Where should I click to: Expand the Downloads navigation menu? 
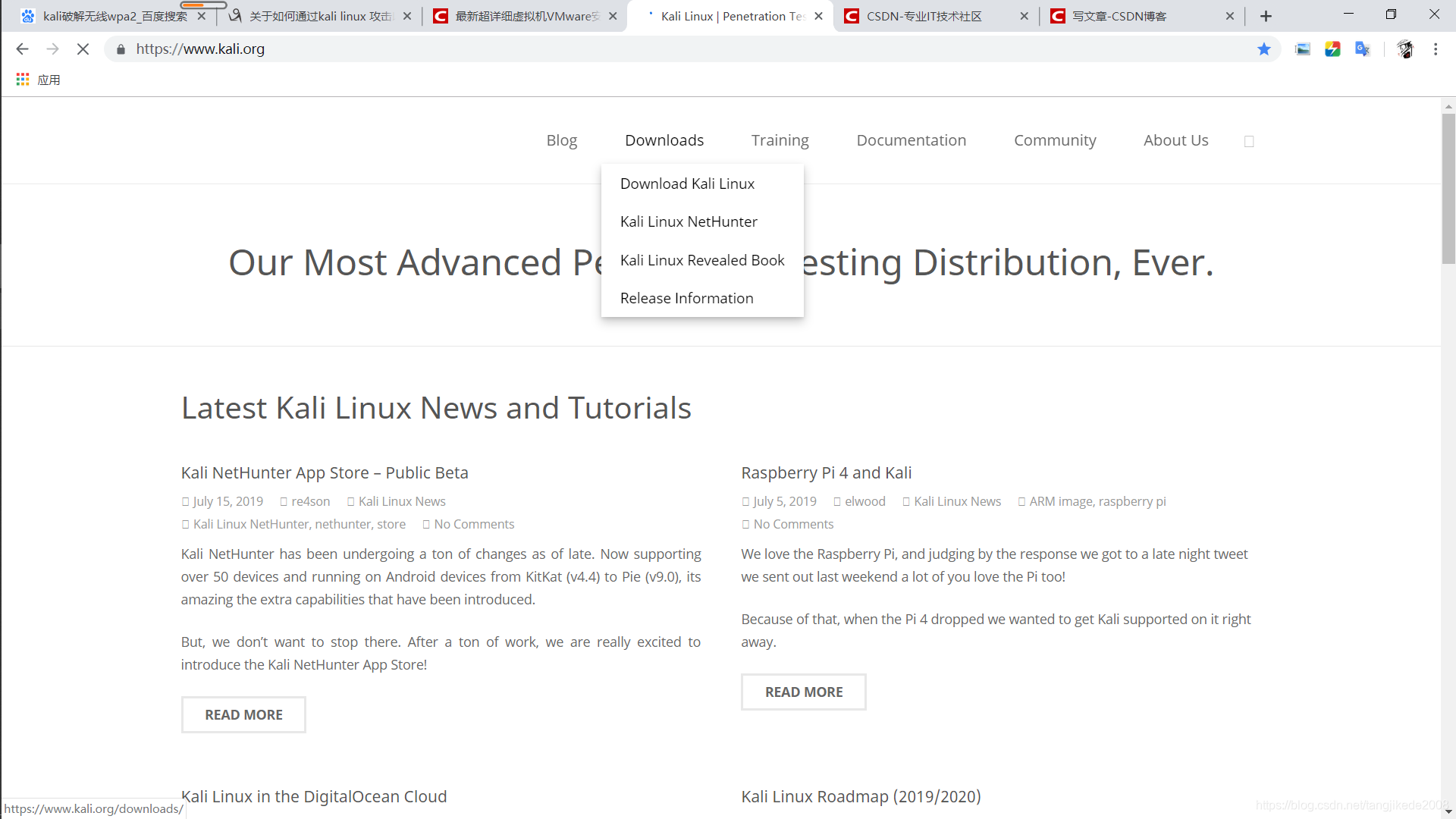click(x=664, y=140)
